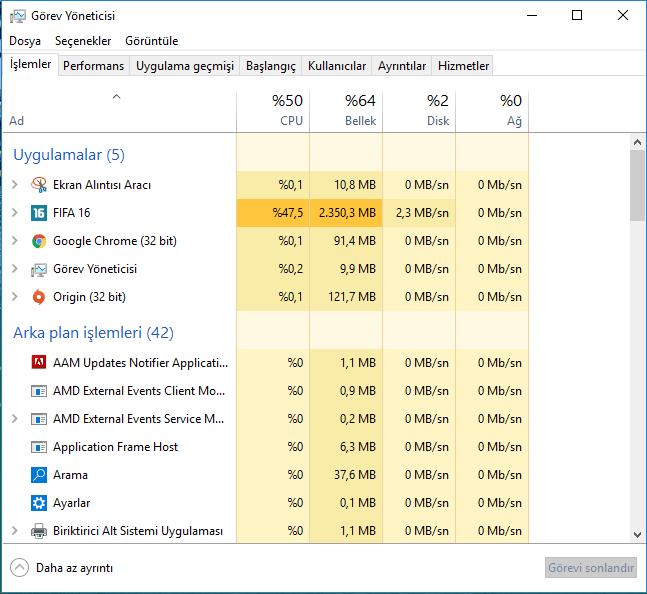Open the Seçenekler menu
The height and width of the screenshot is (594, 647).
(x=83, y=41)
